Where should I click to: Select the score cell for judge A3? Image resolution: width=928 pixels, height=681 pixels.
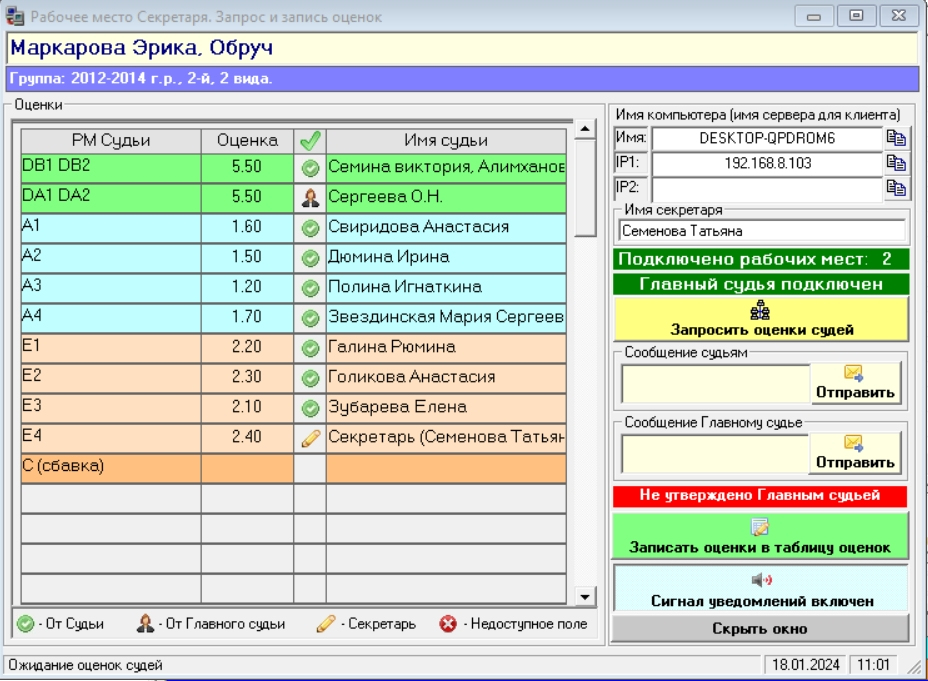[246, 287]
